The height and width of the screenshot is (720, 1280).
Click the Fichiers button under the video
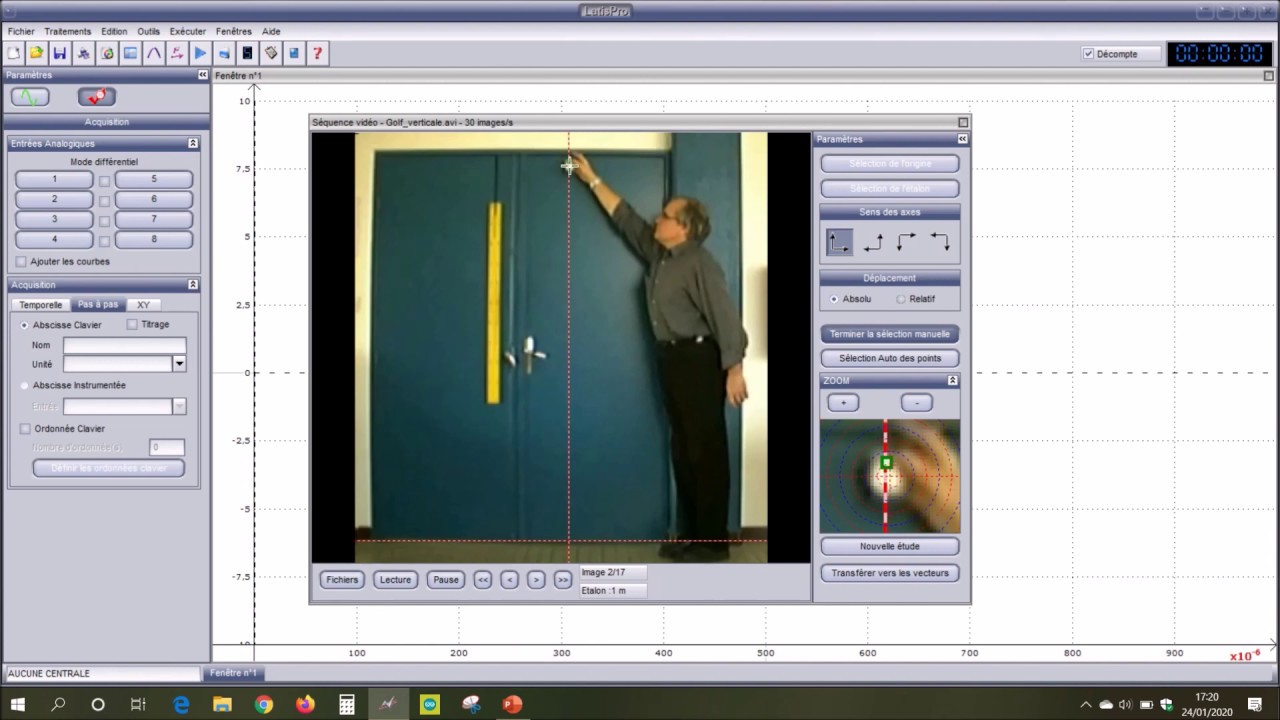click(x=342, y=580)
